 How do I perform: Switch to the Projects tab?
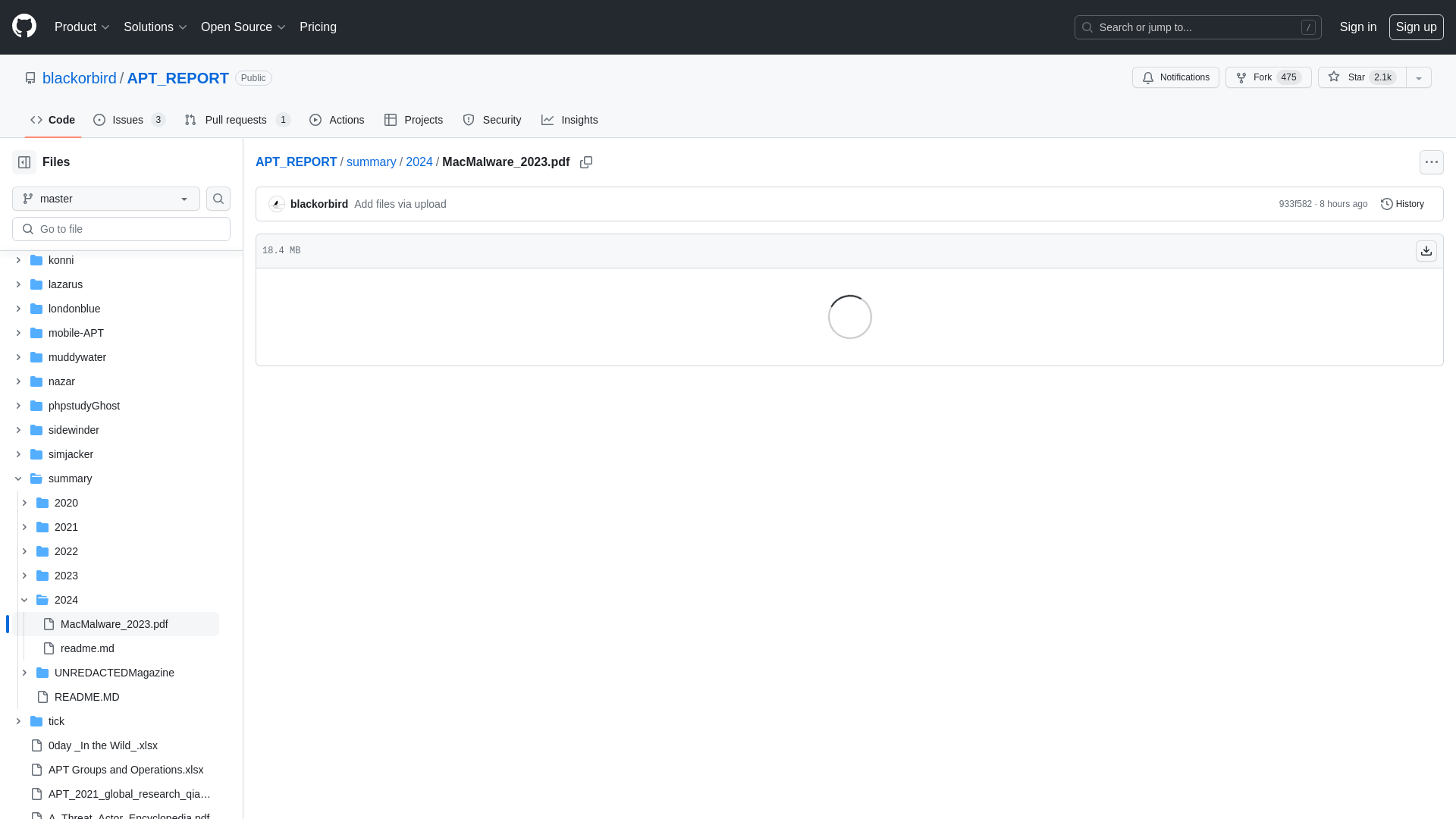pyautogui.click(x=413, y=120)
